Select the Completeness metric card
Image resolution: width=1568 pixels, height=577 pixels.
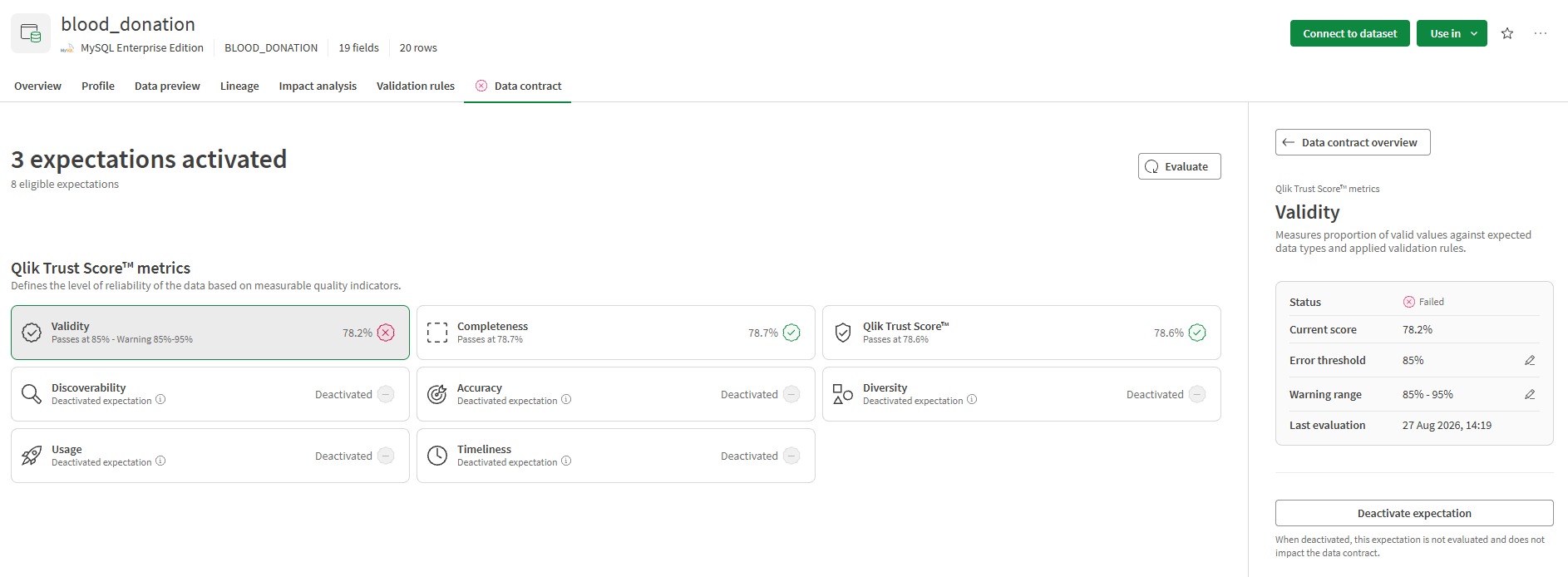(x=616, y=333)
